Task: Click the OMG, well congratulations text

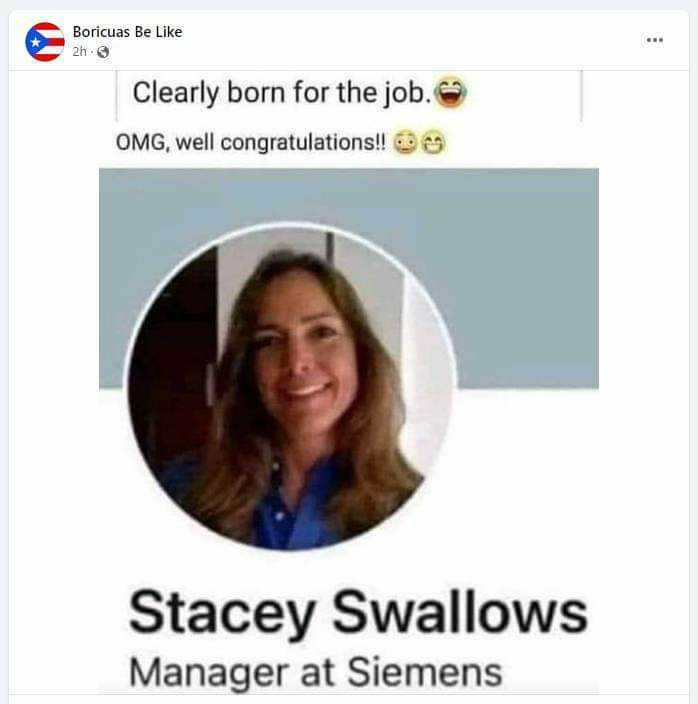Action: pos(250,142)
